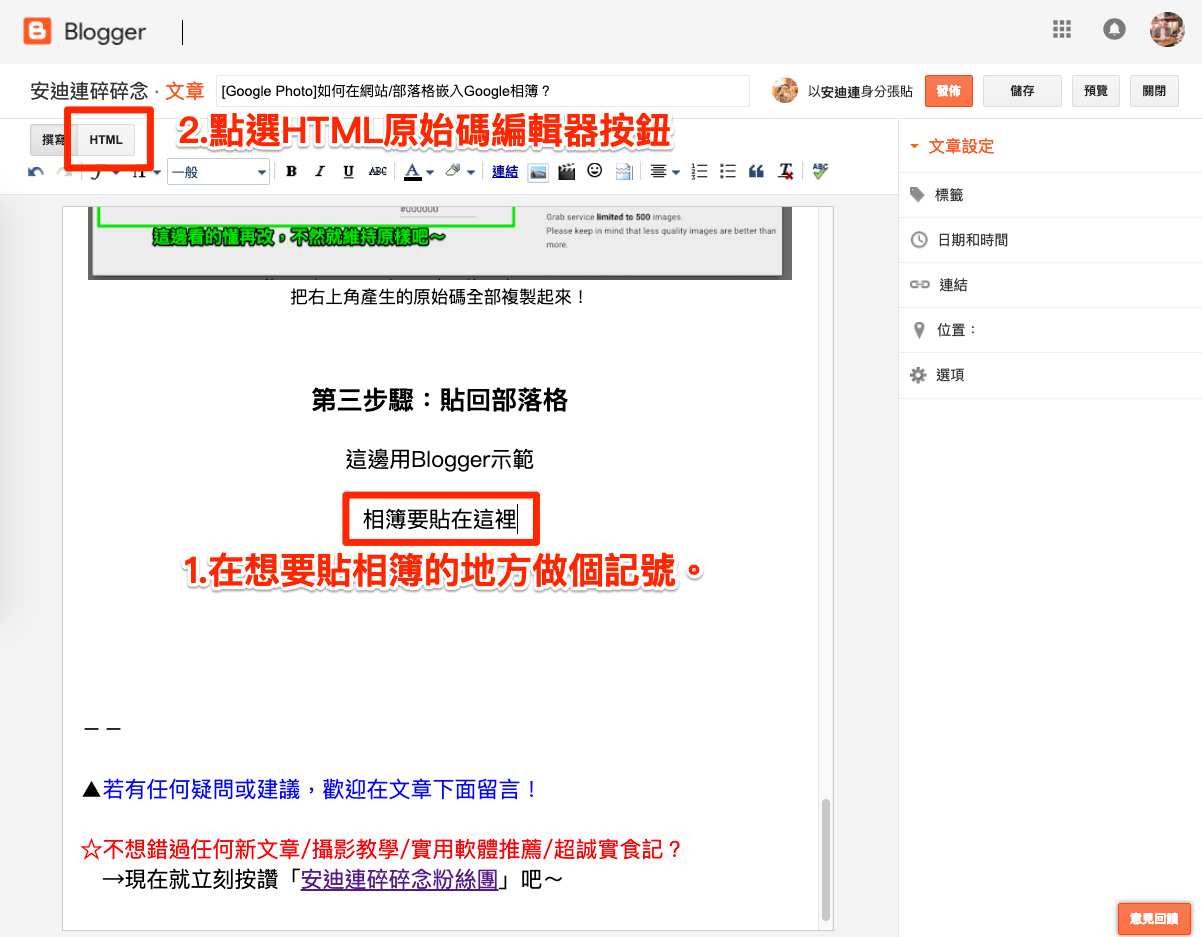This screenshot has width=1202, height=937.
Task: Click the author avatar beside 以安迪連身分張貼
Action: tap(785, 90)
